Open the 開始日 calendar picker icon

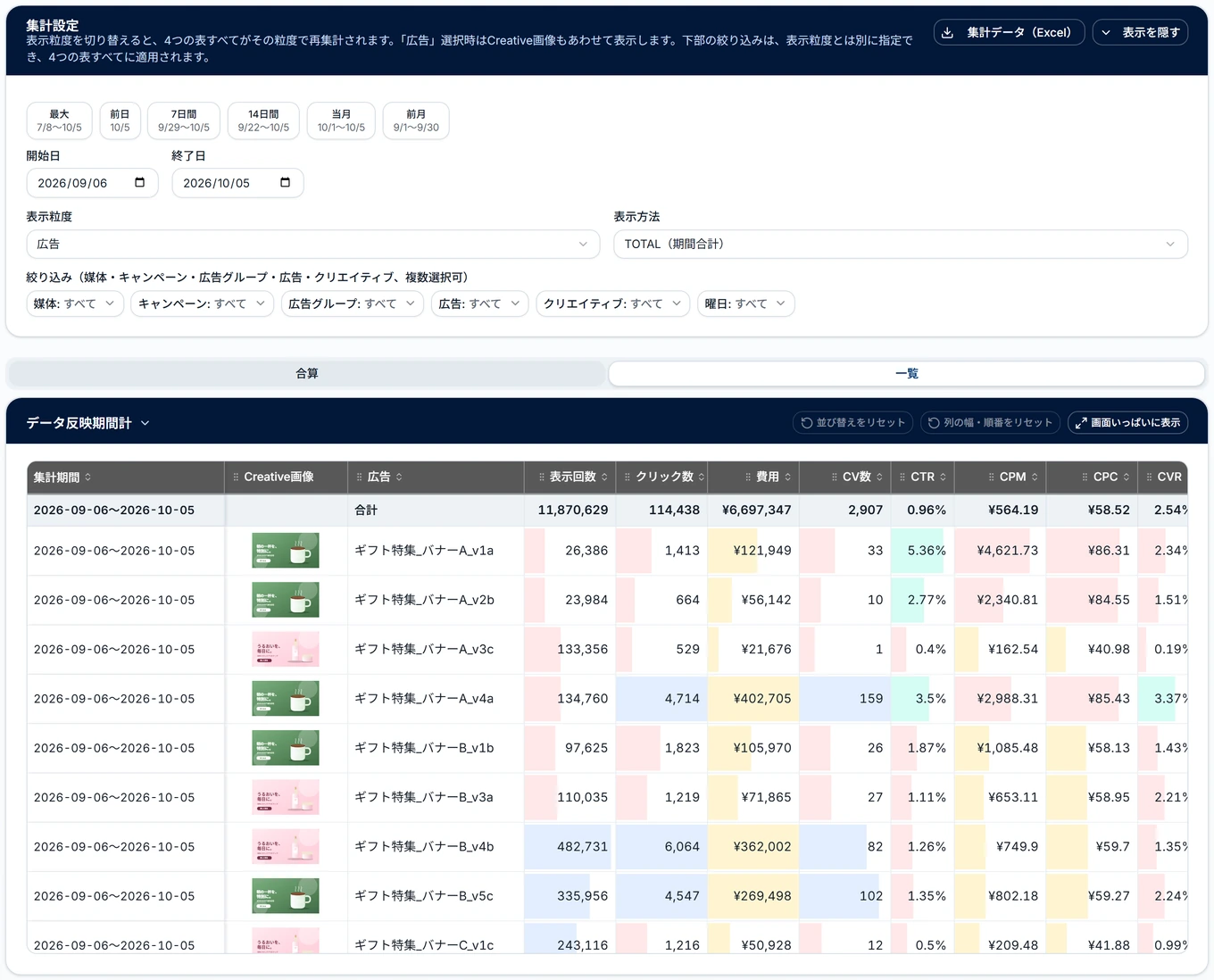(x=139, y=183)
